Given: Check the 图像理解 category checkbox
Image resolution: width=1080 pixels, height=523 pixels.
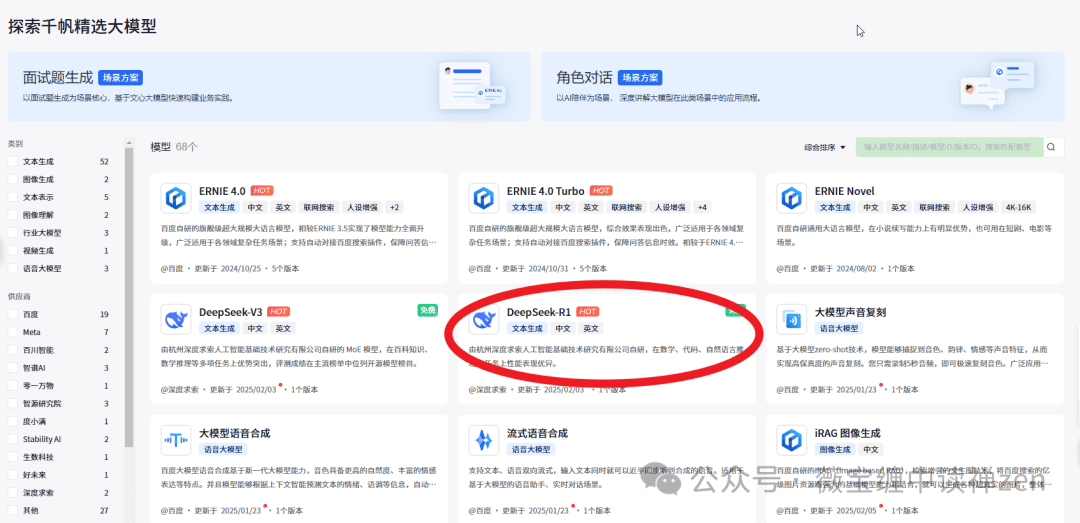Looking at the screenshot, I should pyautogui.click(x=12, y=215).
